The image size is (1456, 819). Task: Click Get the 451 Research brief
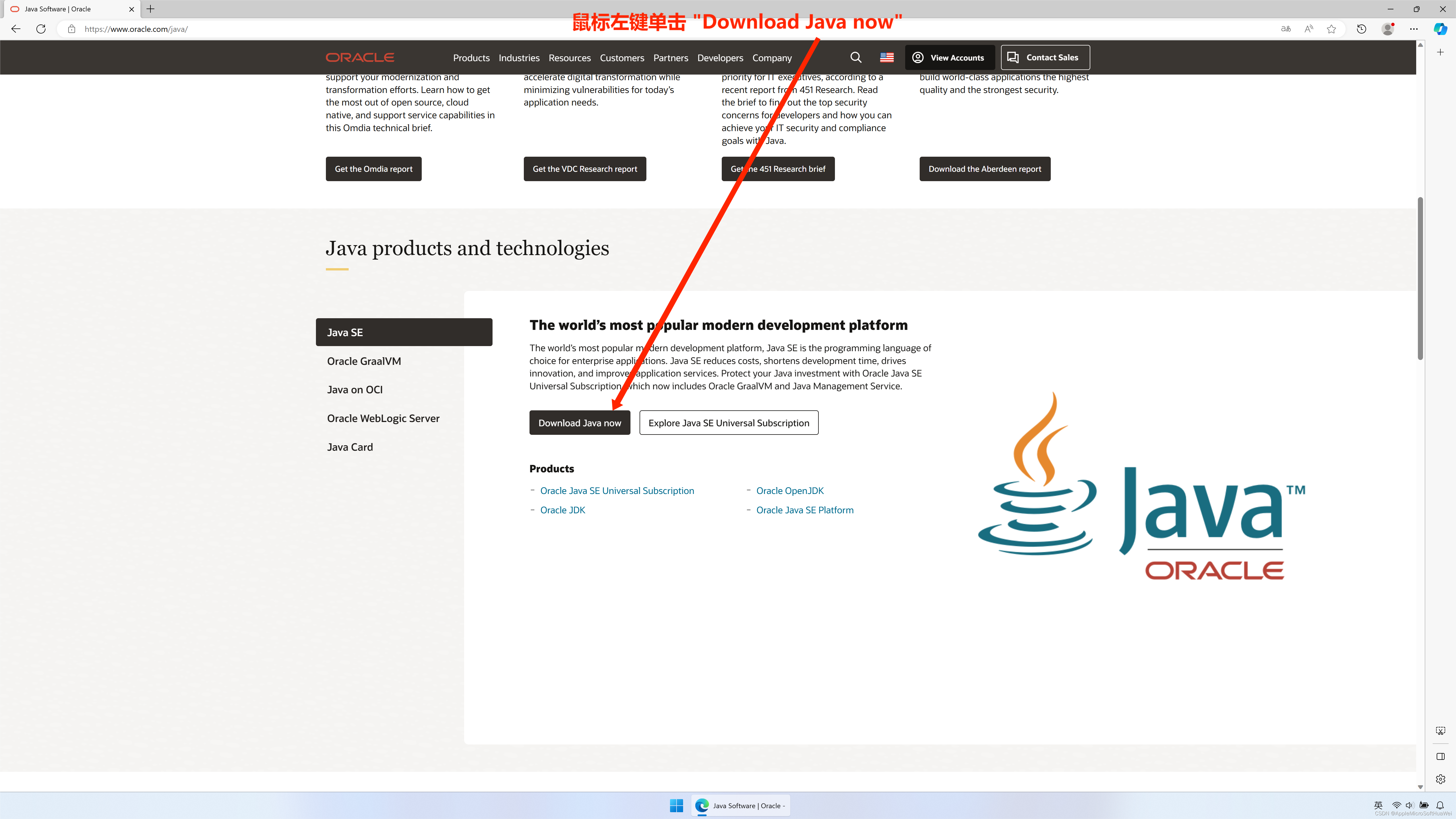pos(778,168)
